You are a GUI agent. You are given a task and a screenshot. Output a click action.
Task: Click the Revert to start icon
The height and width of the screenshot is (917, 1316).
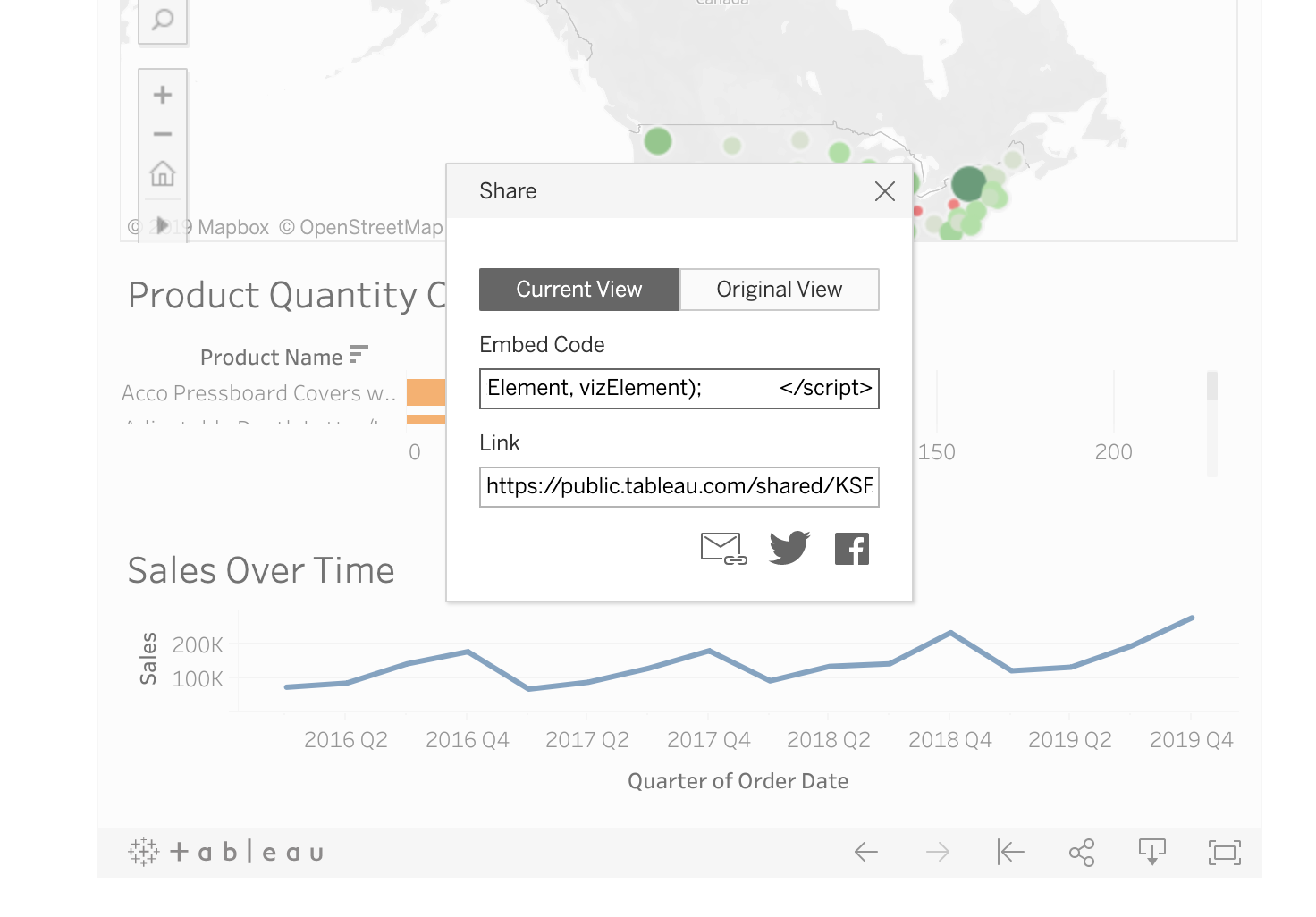[1010, 853]
